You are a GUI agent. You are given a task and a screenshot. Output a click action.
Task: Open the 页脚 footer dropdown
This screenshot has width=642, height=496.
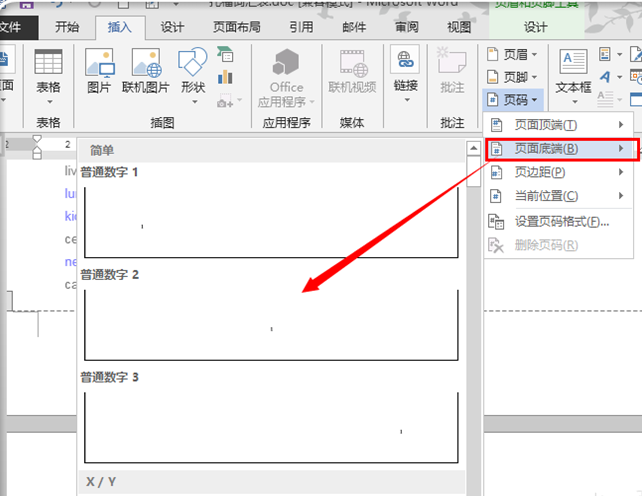513,77
